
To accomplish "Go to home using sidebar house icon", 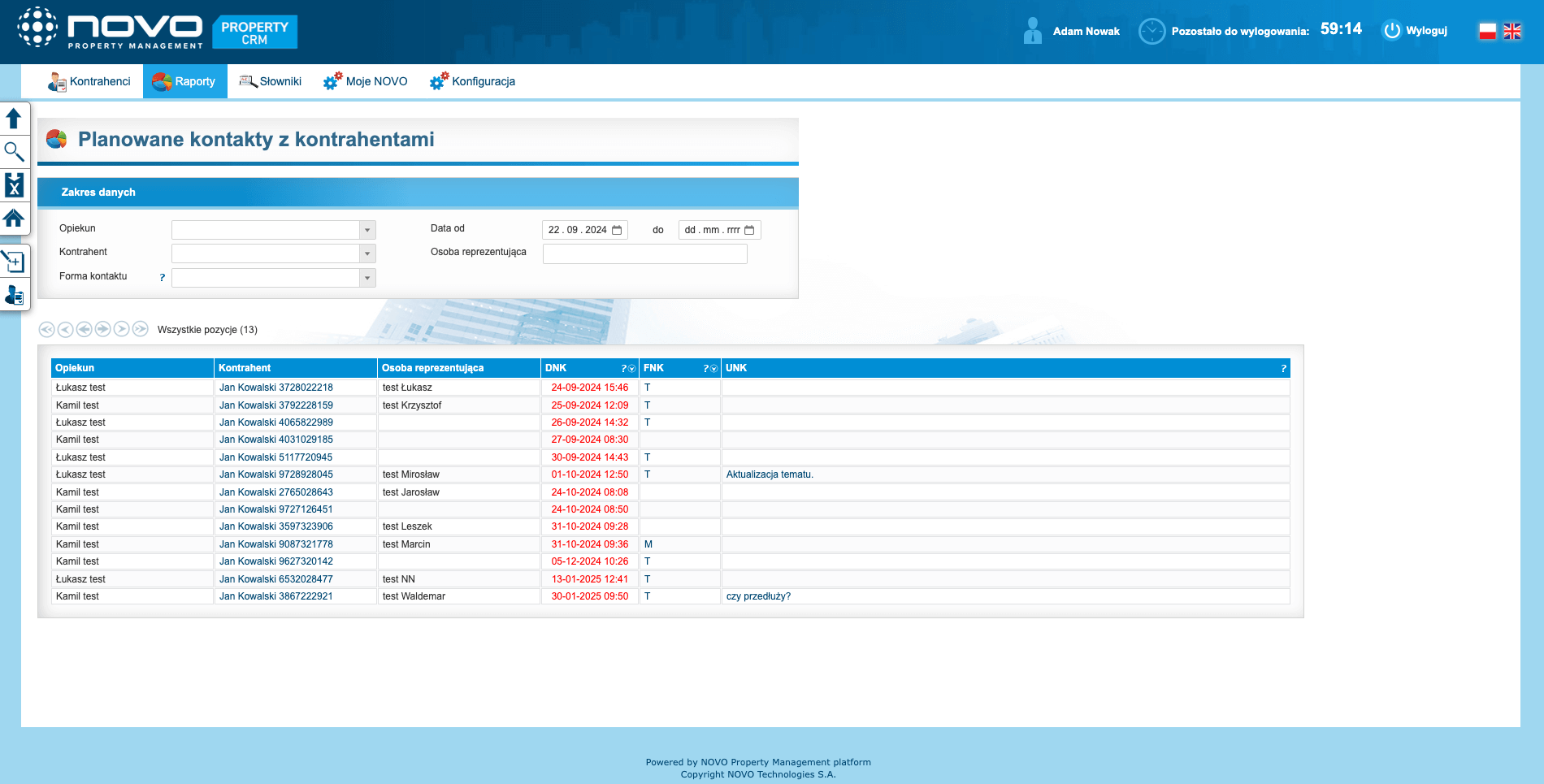I will [x=14, y=219].
